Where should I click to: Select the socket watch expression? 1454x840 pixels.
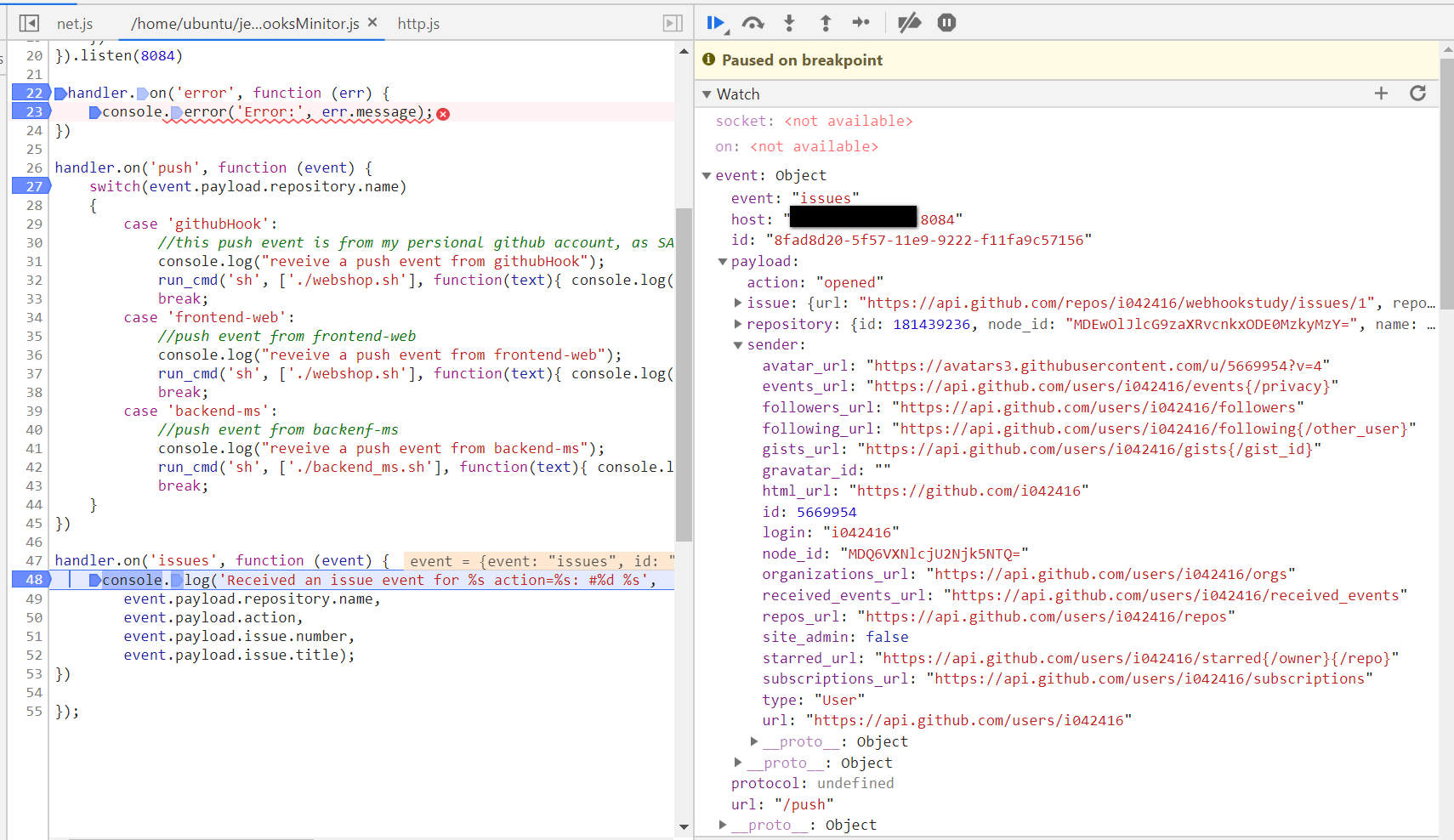814,122
